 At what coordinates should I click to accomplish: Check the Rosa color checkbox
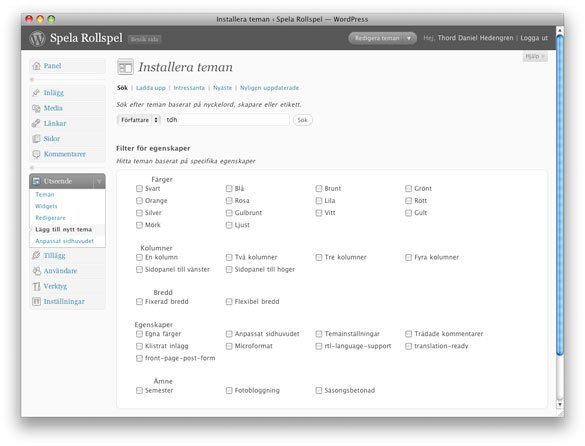tap(229, 201)
